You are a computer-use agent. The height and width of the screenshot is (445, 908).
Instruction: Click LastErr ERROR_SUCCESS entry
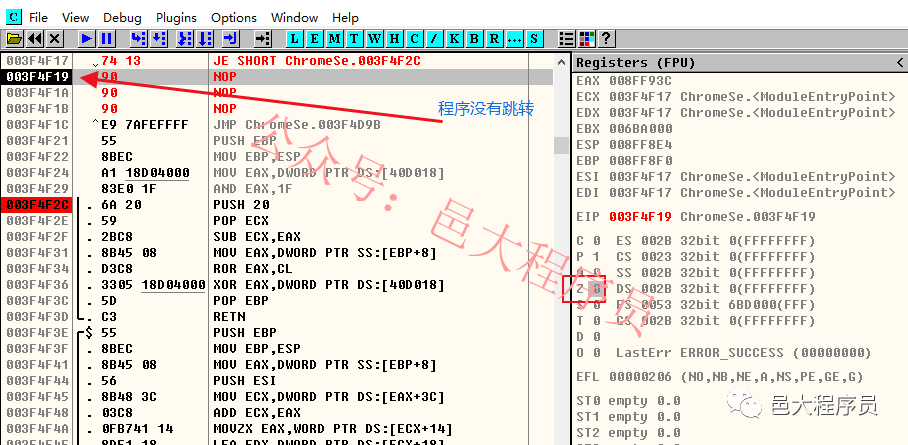[744, 353]
